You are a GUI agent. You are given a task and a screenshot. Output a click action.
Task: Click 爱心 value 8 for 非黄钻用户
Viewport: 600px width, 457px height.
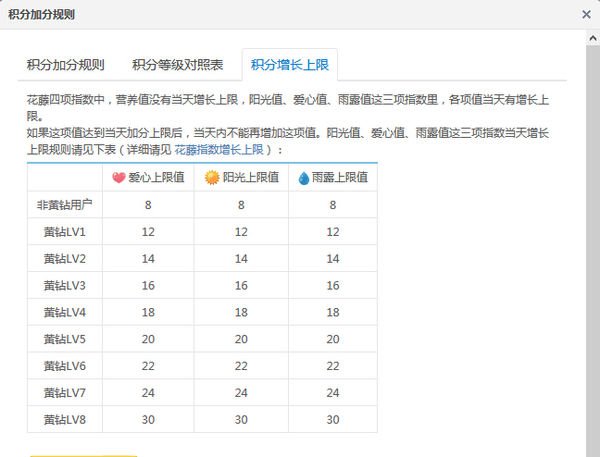pyautogui.click(x=148, y=205)
